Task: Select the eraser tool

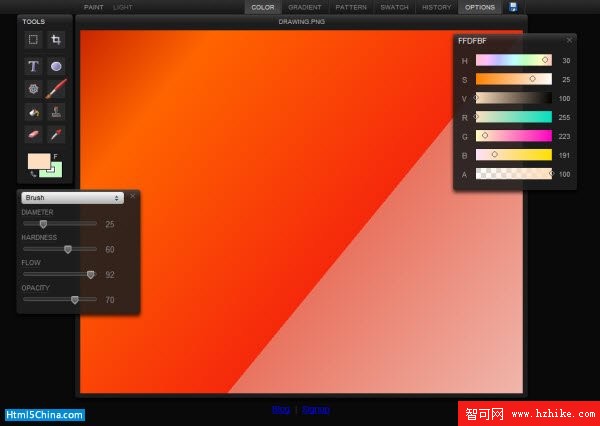Action: (33, 134)
